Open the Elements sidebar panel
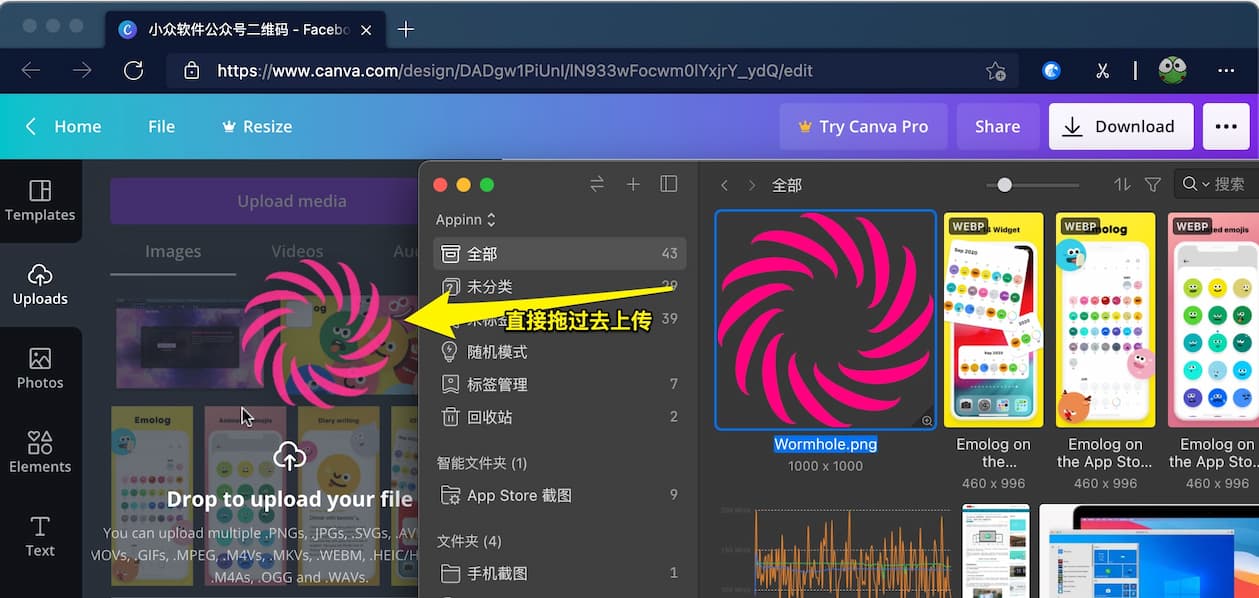 pos(40,452)
